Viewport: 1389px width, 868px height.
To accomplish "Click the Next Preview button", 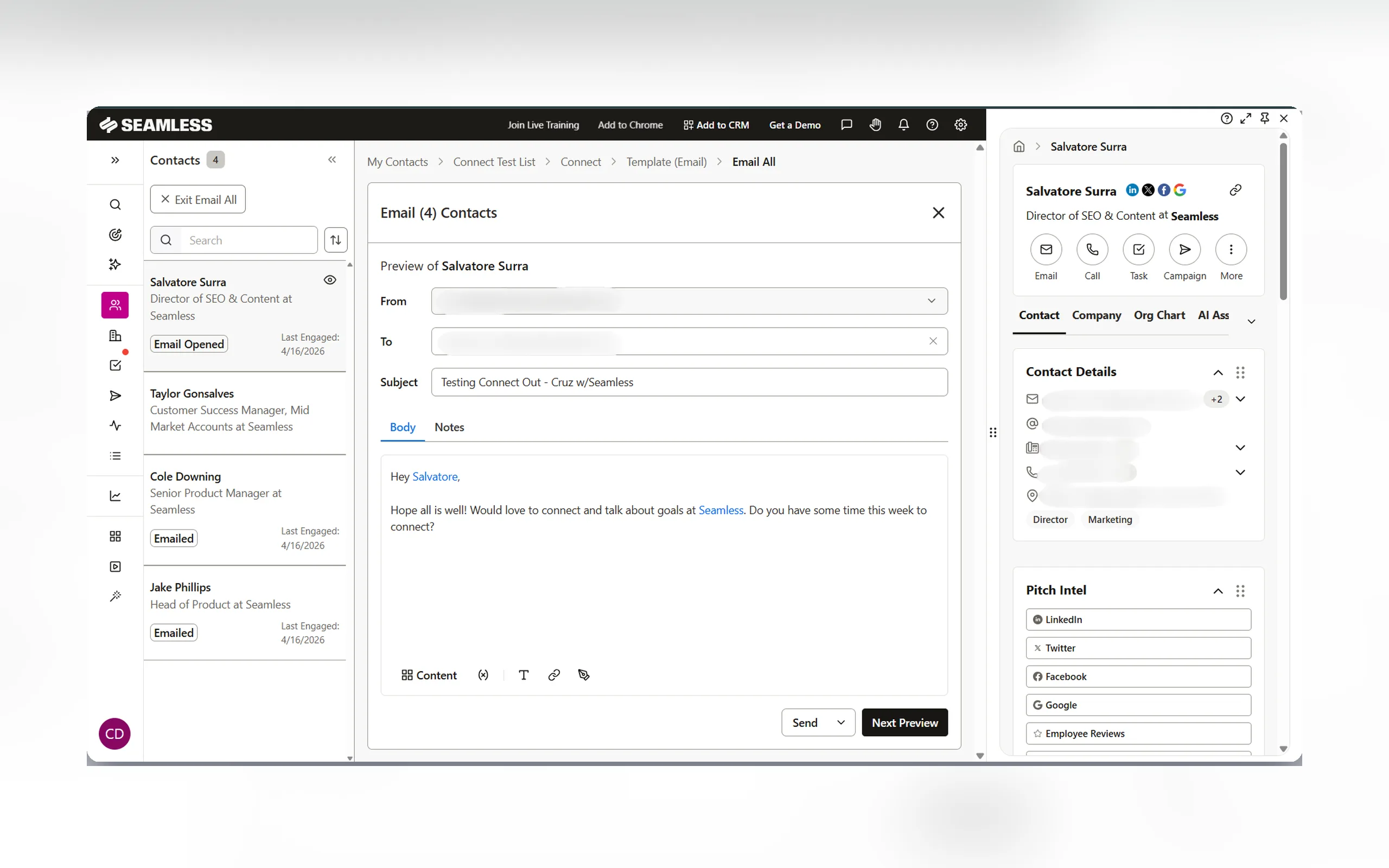I will [x=904, y=722].
